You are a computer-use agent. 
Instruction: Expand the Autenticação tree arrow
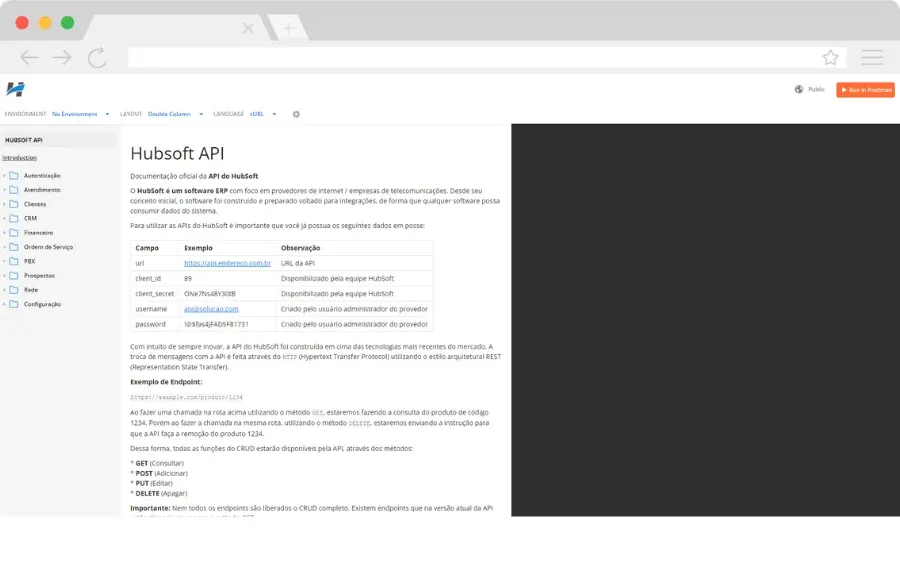click(4, 176)
